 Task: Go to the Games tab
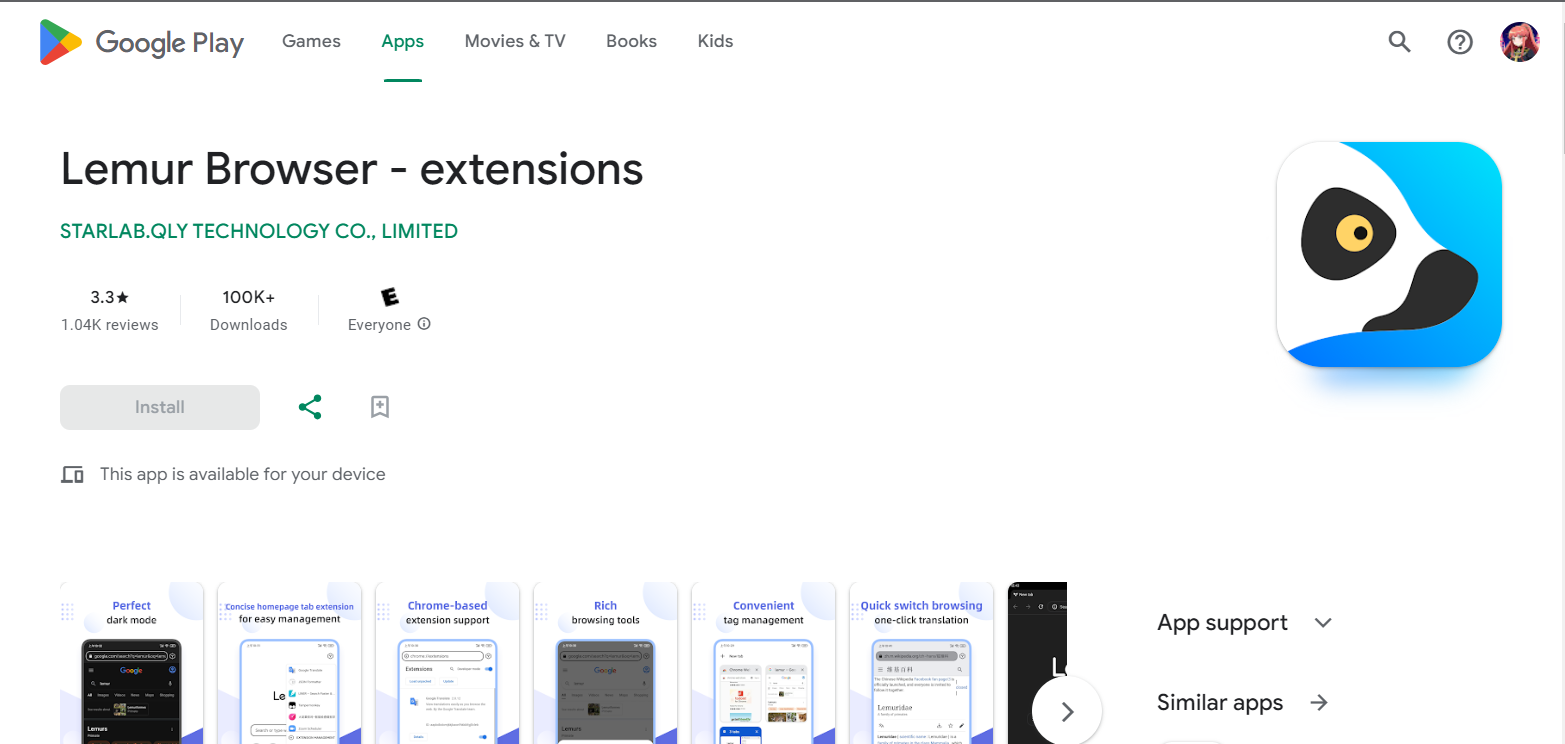coord(311,42)
